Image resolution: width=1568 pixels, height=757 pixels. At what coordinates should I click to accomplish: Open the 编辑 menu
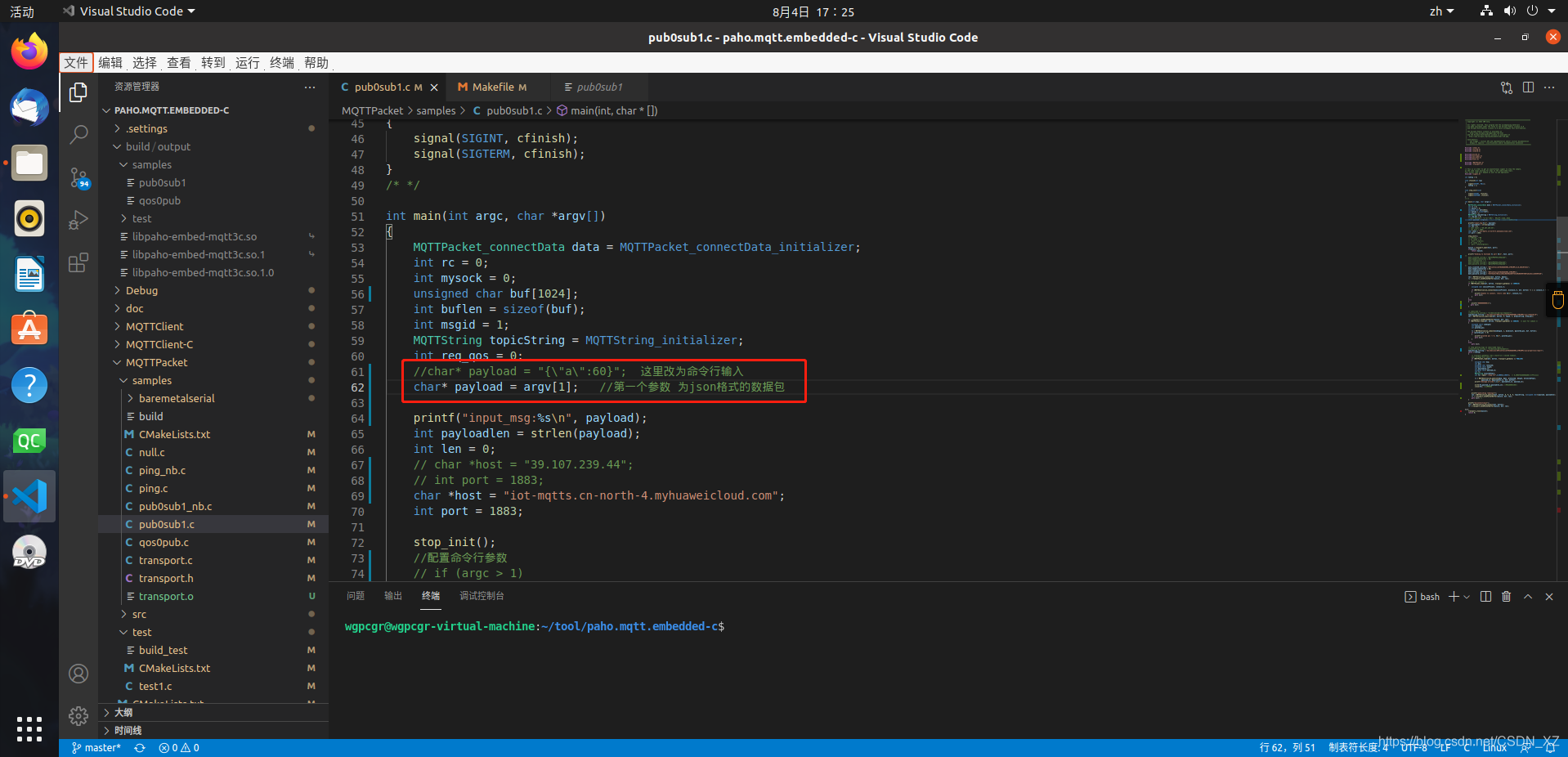(110, 63)
